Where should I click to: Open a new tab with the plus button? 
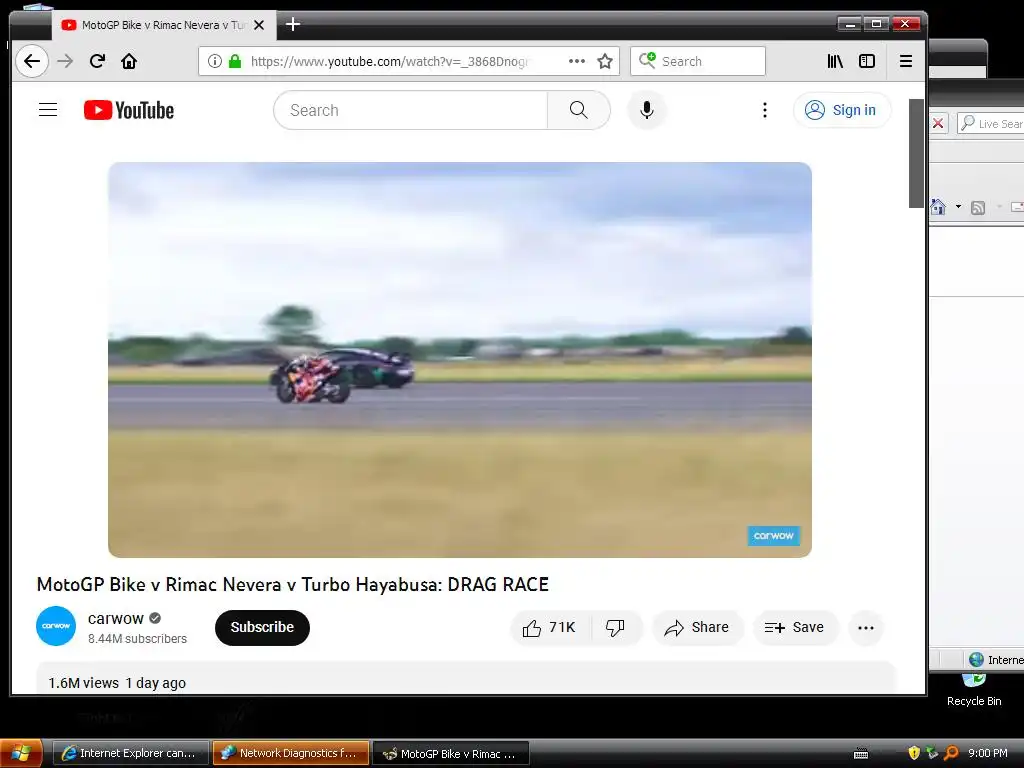tap(293, 25)
